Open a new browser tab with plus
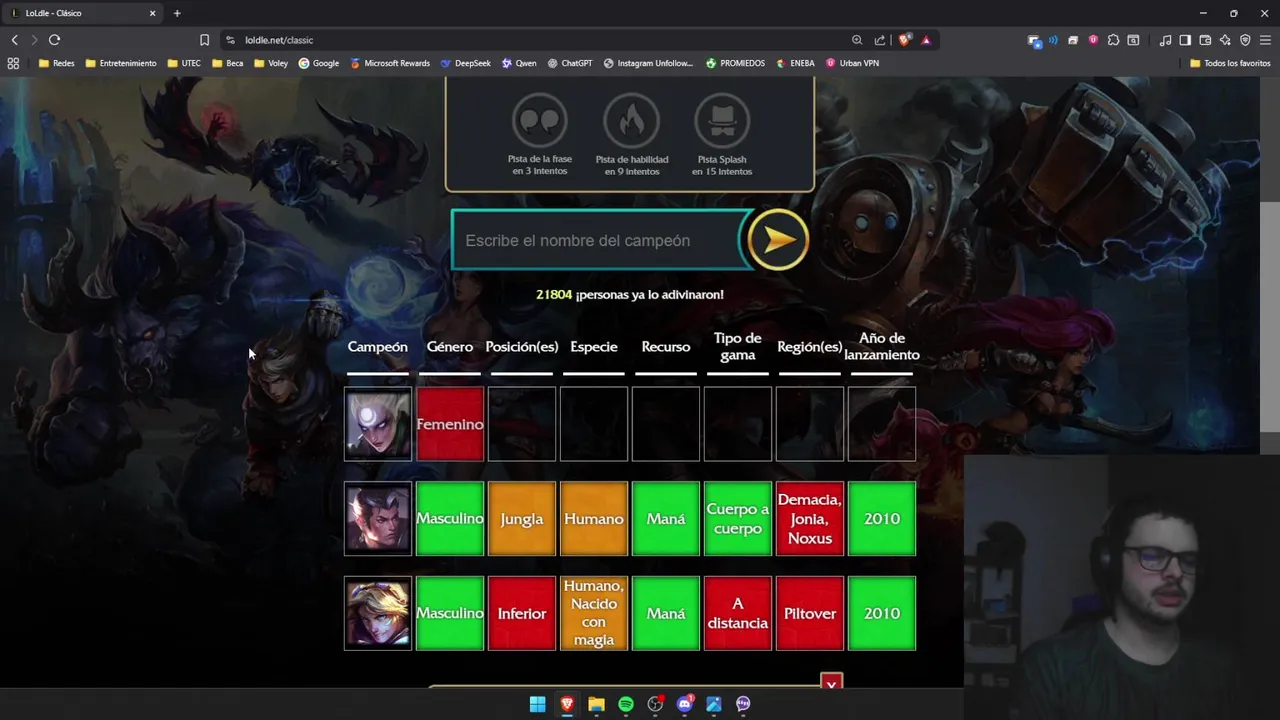 pos(177,13)
